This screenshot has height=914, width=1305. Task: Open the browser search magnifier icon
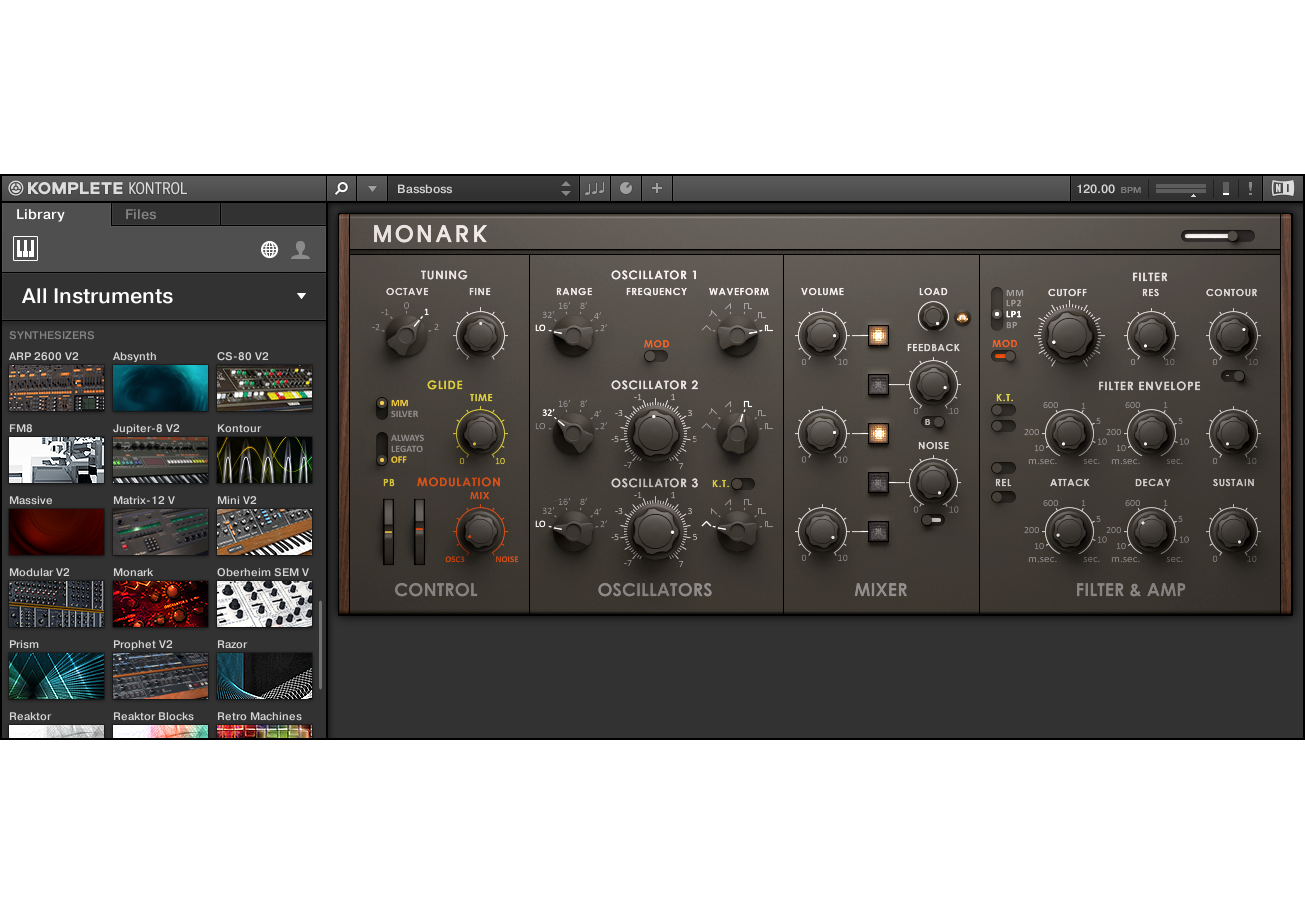(341, 188)
